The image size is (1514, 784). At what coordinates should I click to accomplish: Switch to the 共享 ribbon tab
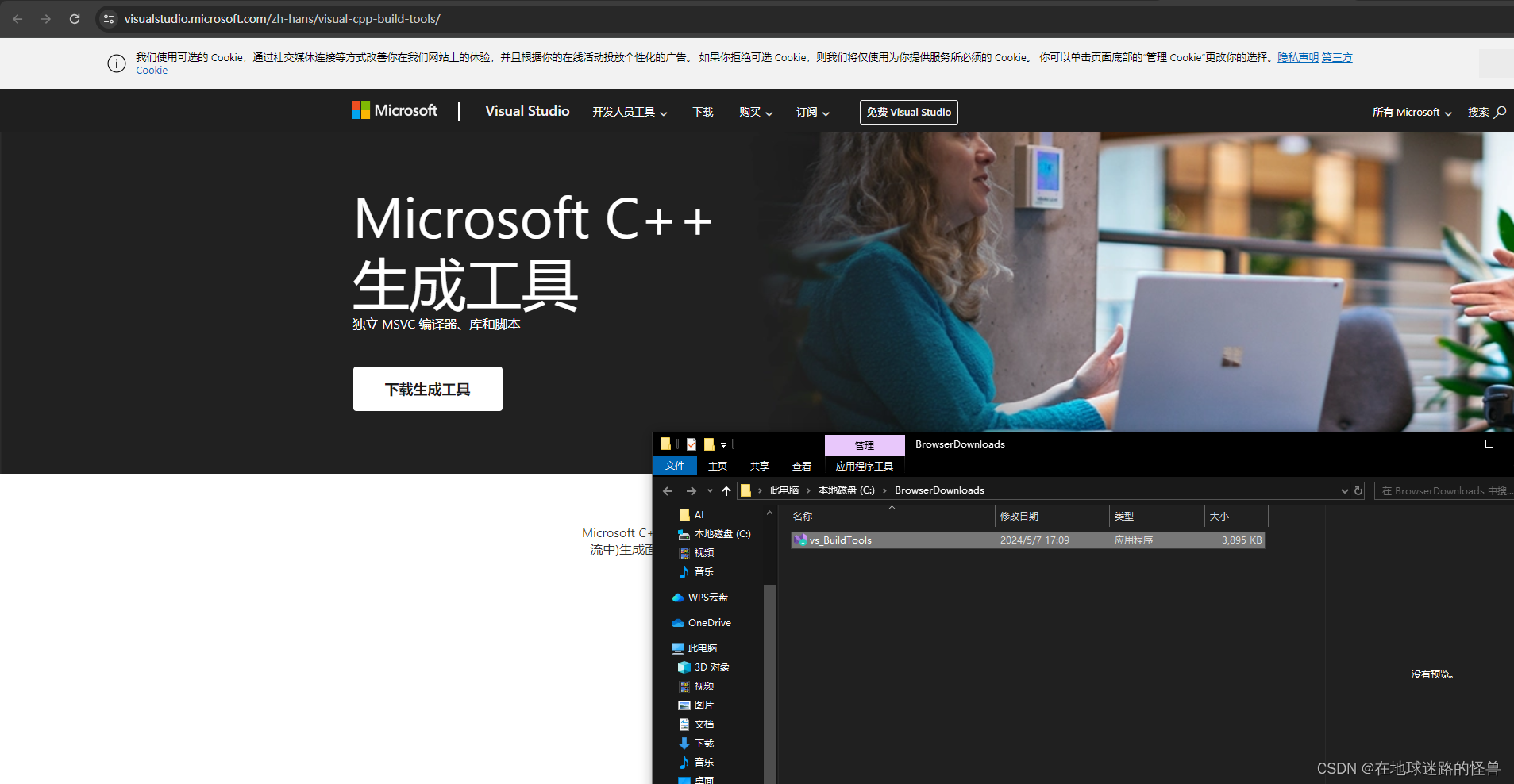point(760,466)
